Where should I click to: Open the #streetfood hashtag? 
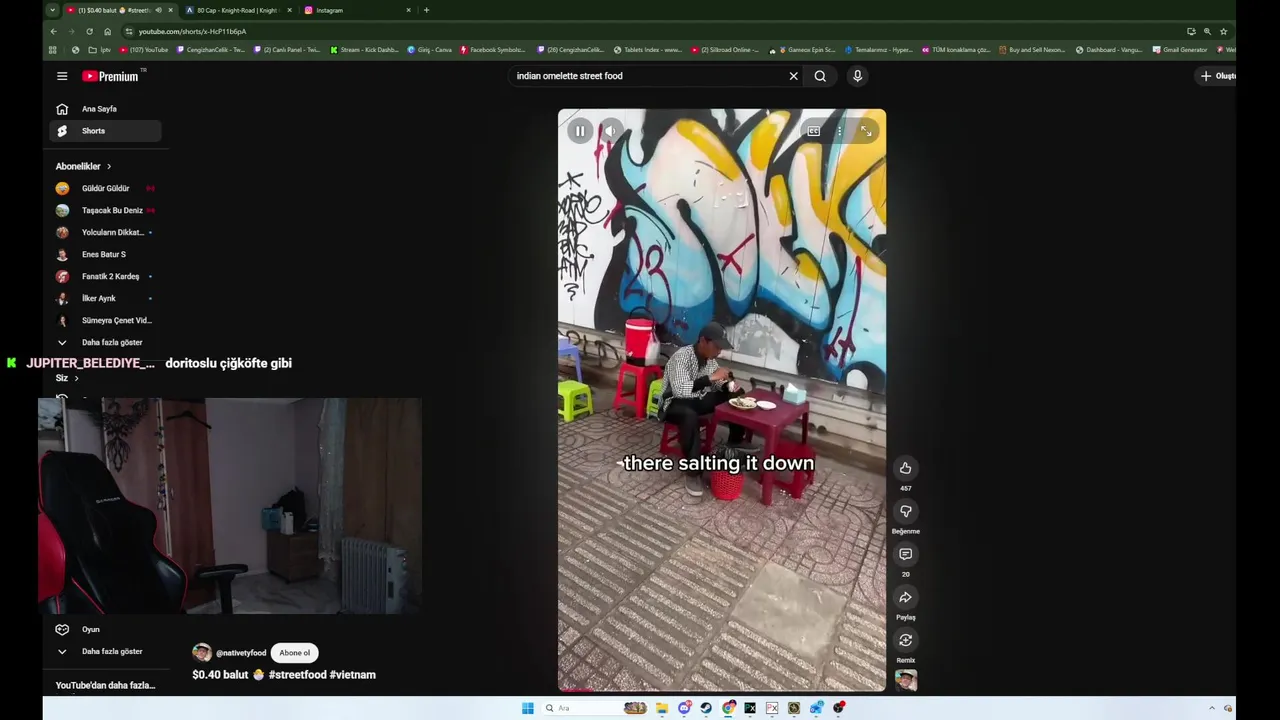297,675
